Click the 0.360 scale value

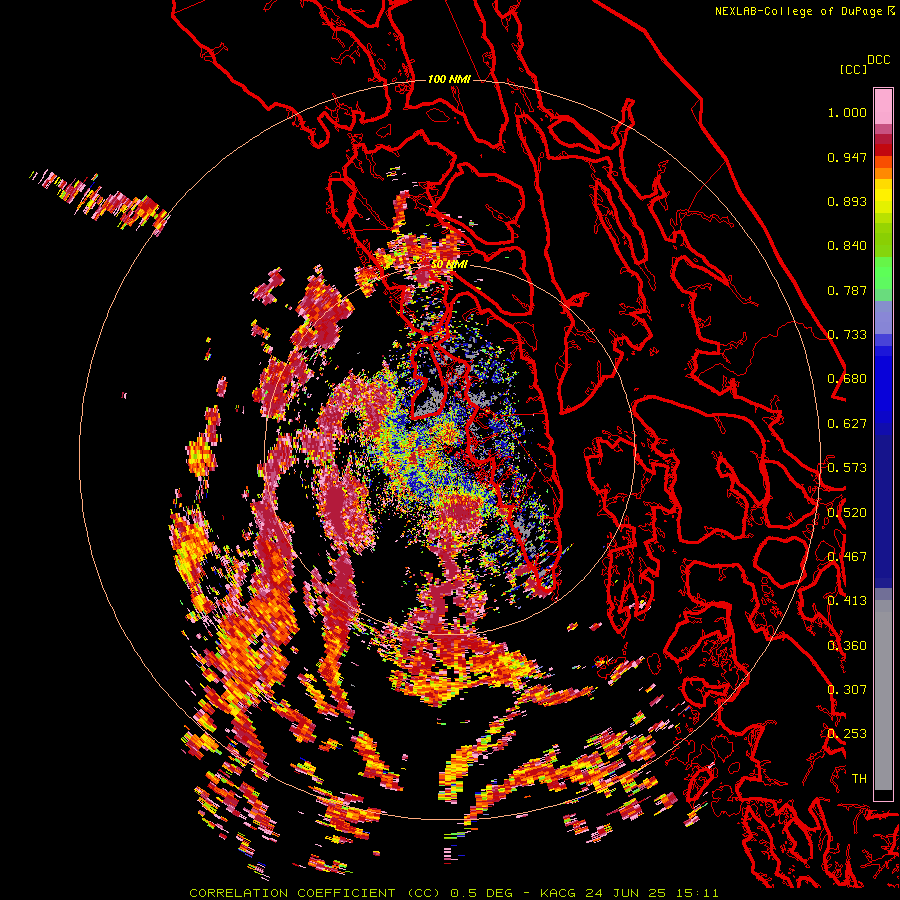coord(847,646)
